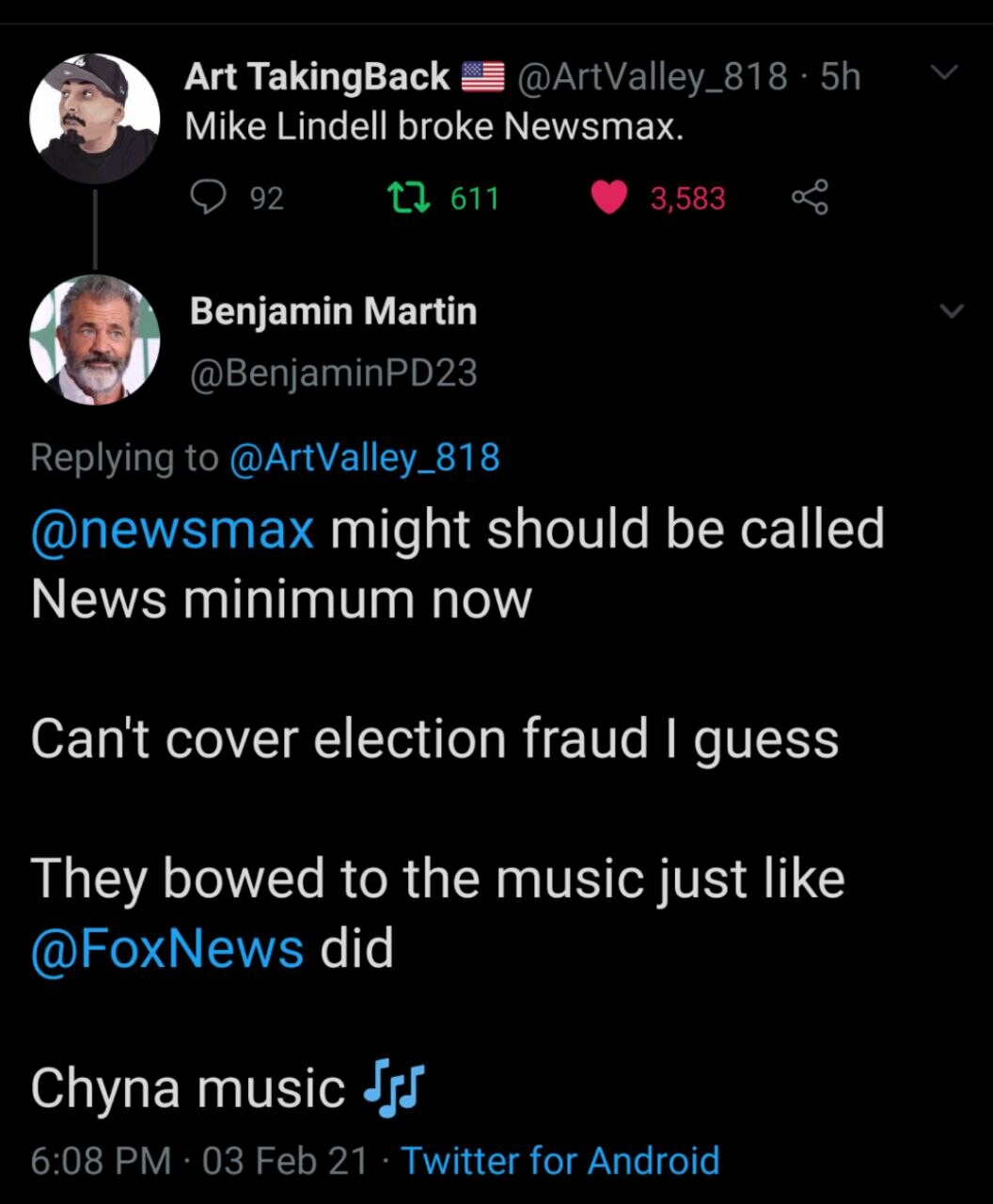993x1204 pixels.
Task: Retweet the Art TakingBack tweet
Action: click(409, 198)
